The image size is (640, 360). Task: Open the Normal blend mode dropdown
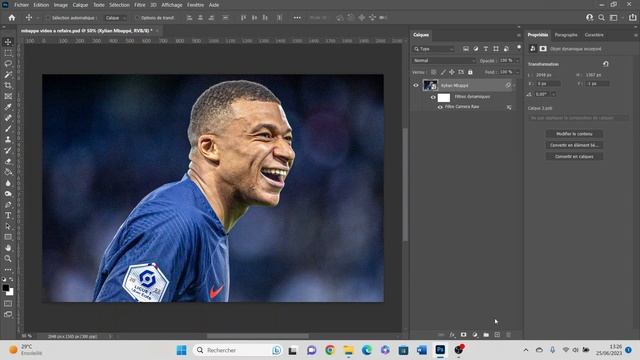click(x=444, y=60)
